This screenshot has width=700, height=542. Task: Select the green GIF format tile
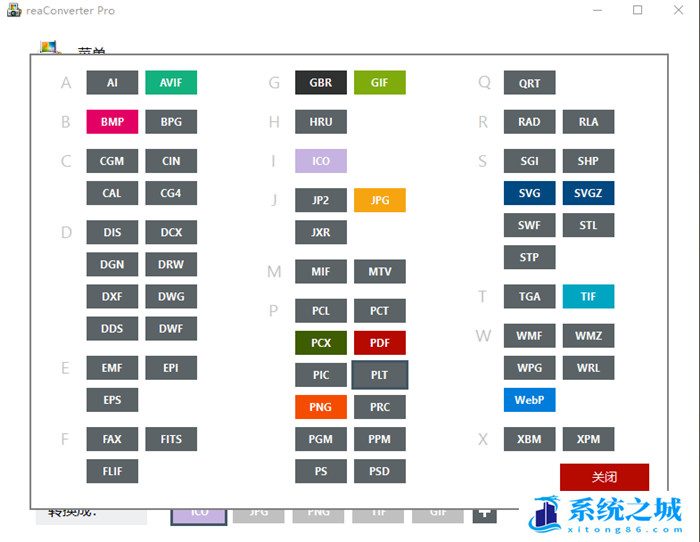[379, 83]
